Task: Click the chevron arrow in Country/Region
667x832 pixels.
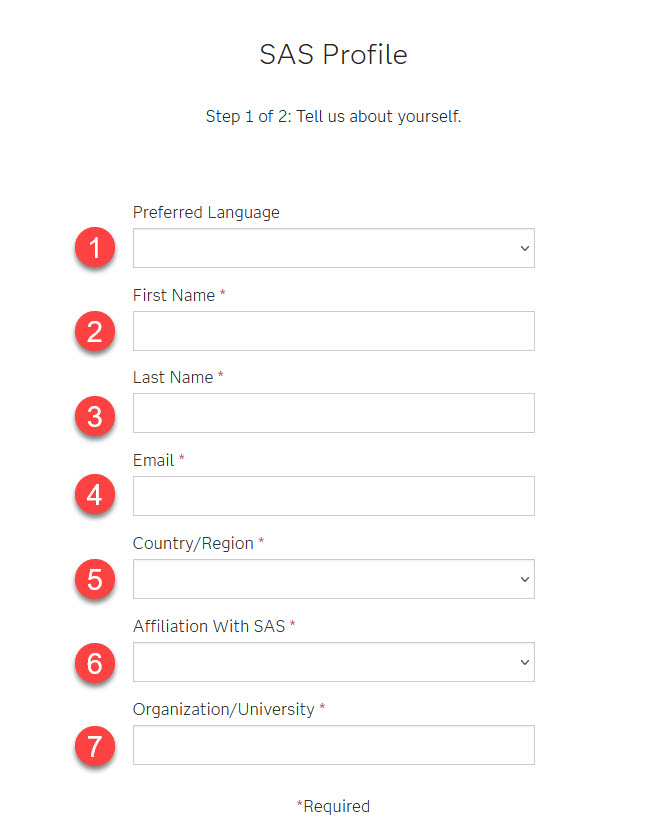Action: pyautogui.click(x=525, y=579)
